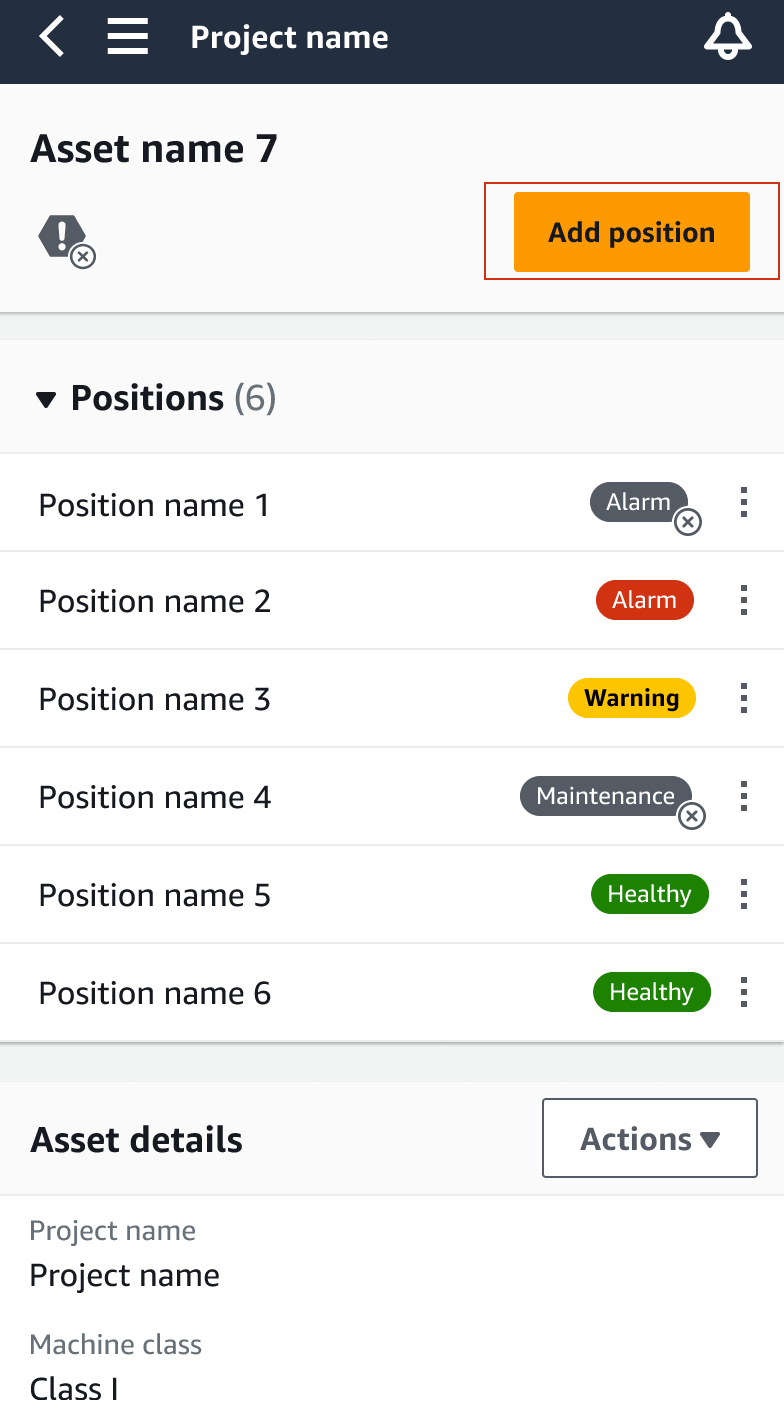Open the navigation hamburger menu

tap(127, 36)
